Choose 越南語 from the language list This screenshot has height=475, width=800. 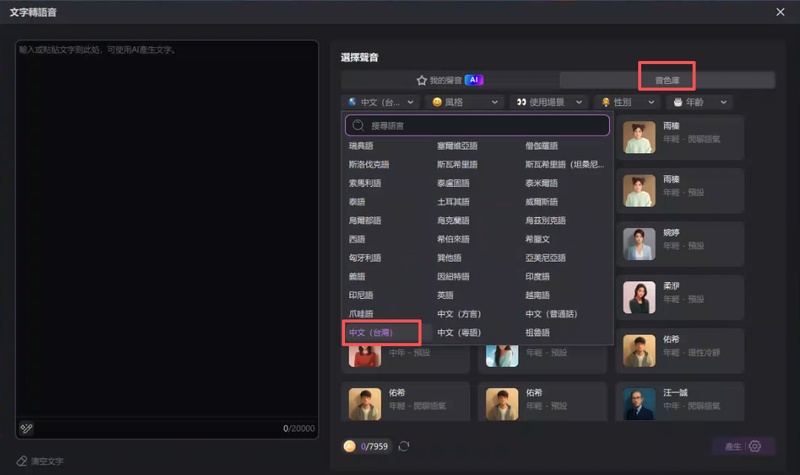pyautogui.click(x=538, y=295)
